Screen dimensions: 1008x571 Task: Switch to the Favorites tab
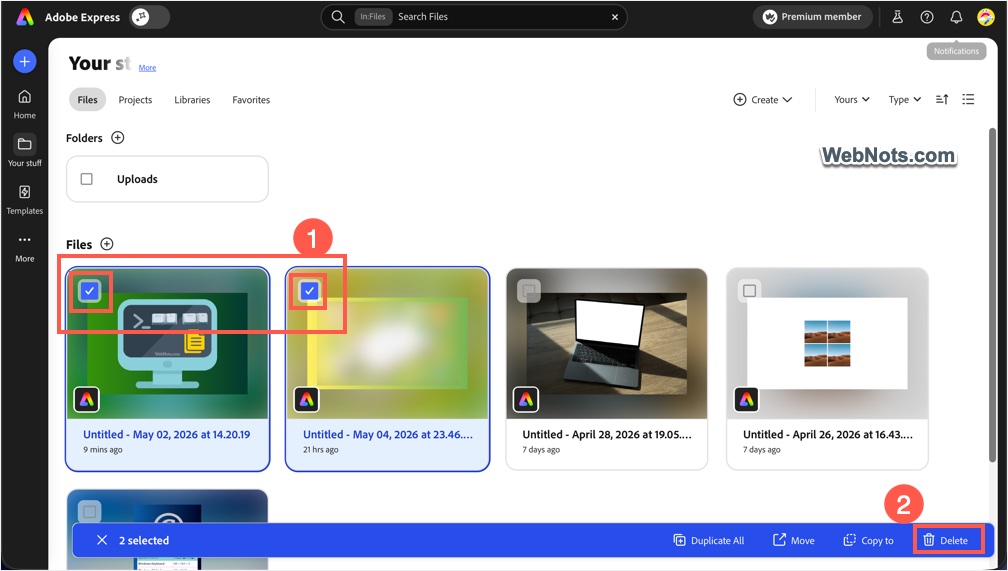click(251, 100)
